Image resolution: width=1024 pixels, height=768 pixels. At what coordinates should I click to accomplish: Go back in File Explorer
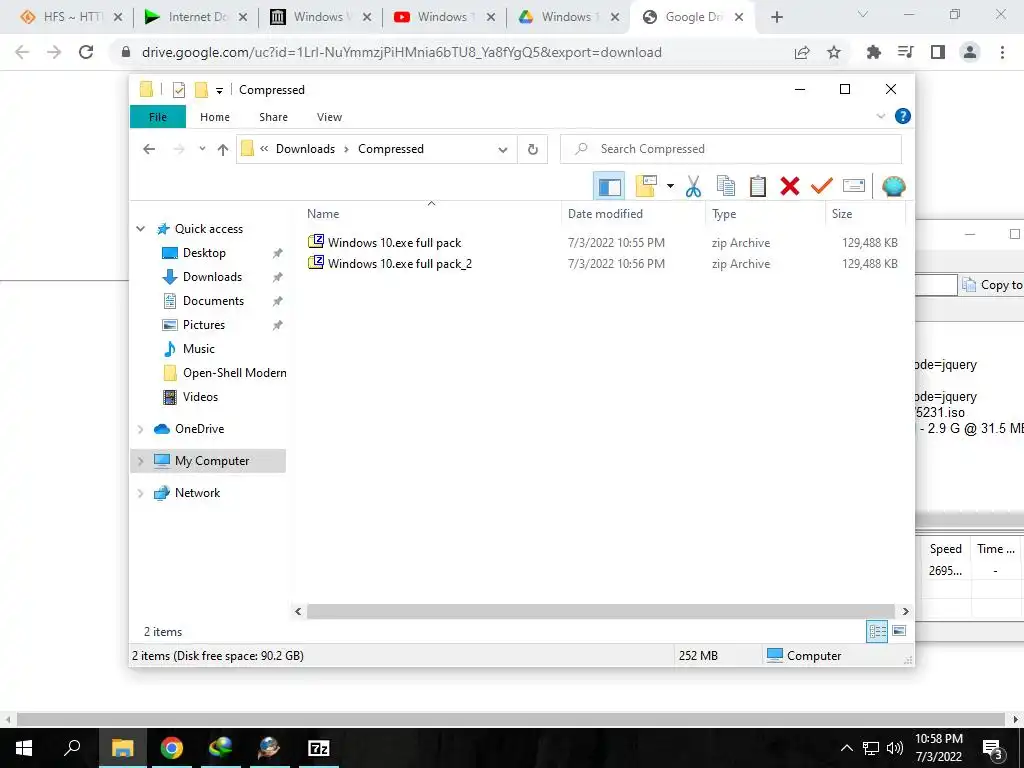coord(149,149)
